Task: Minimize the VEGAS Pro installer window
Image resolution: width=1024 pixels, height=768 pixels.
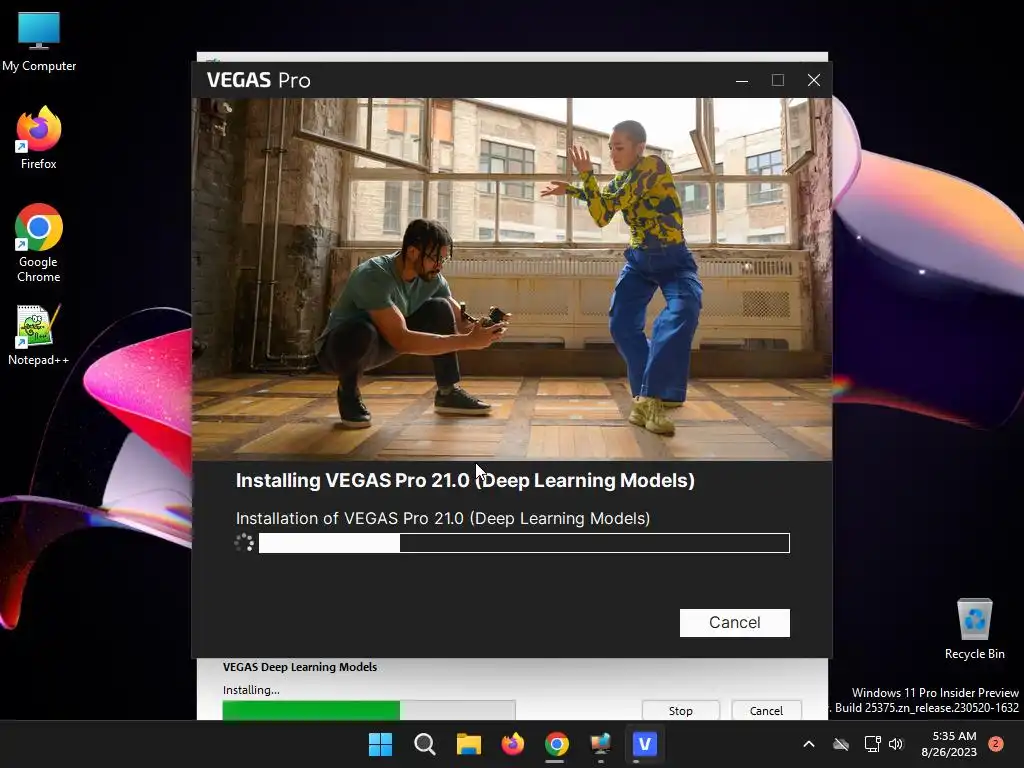Action: coord(742,80)
